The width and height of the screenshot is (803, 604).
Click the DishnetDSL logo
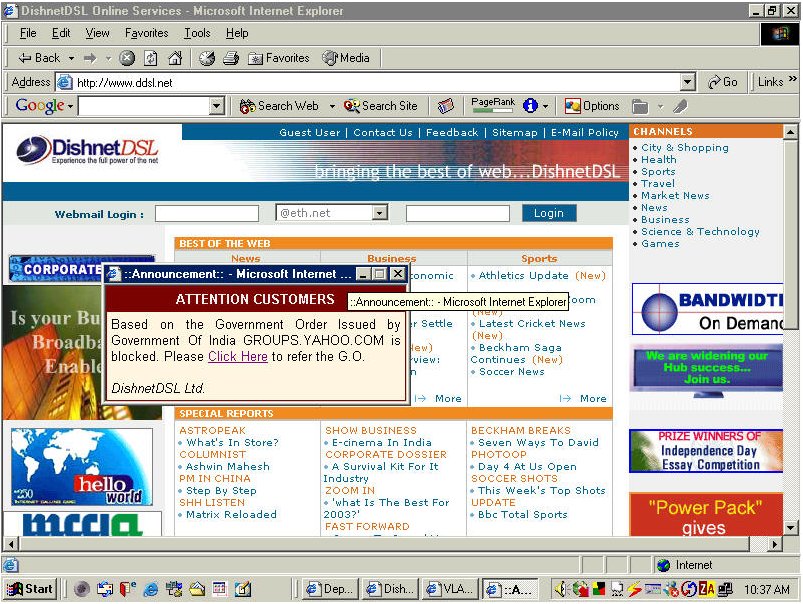point(87,151)
